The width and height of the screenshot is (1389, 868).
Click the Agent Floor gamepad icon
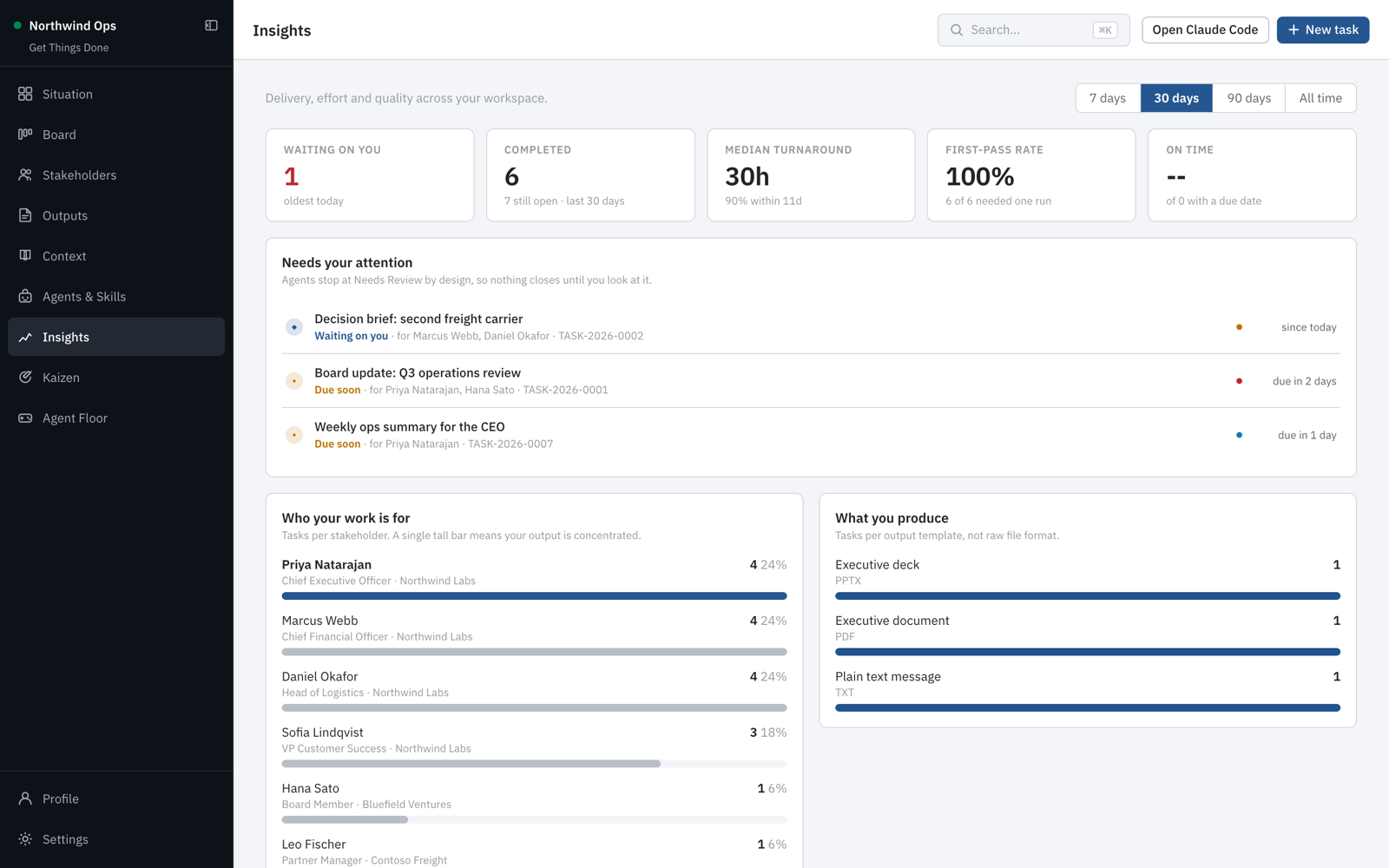25,418
